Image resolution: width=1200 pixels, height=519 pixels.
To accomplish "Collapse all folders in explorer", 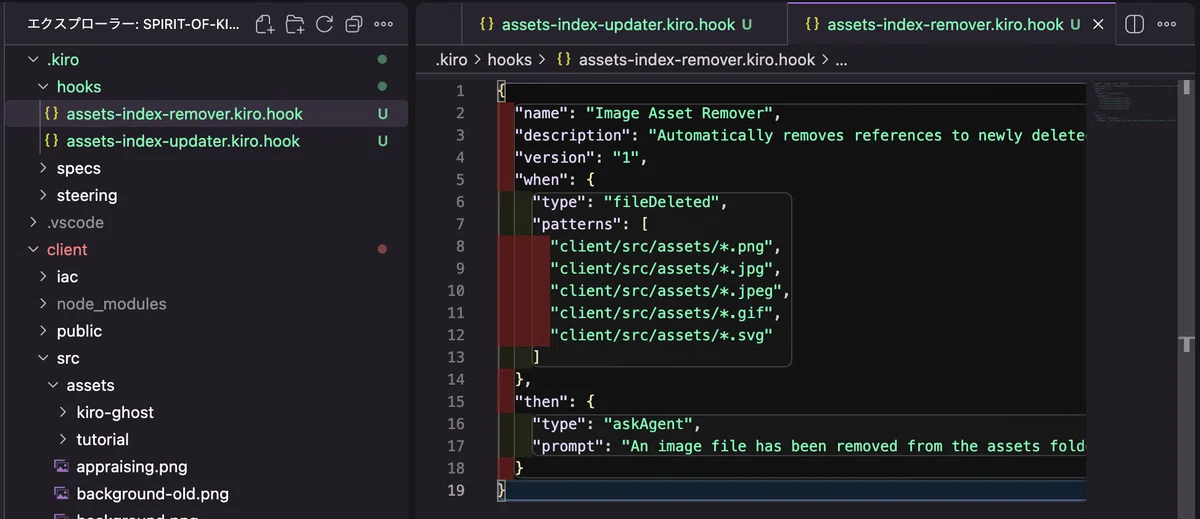I will coord(354,24).
